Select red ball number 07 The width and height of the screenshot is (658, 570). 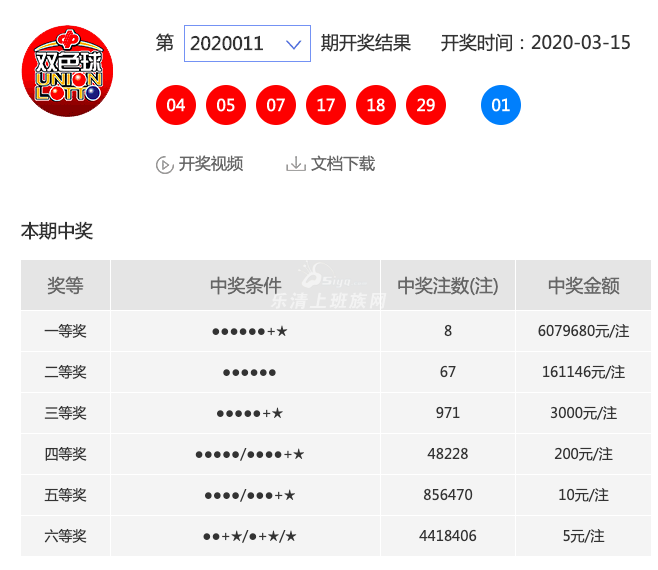point(276,105)
